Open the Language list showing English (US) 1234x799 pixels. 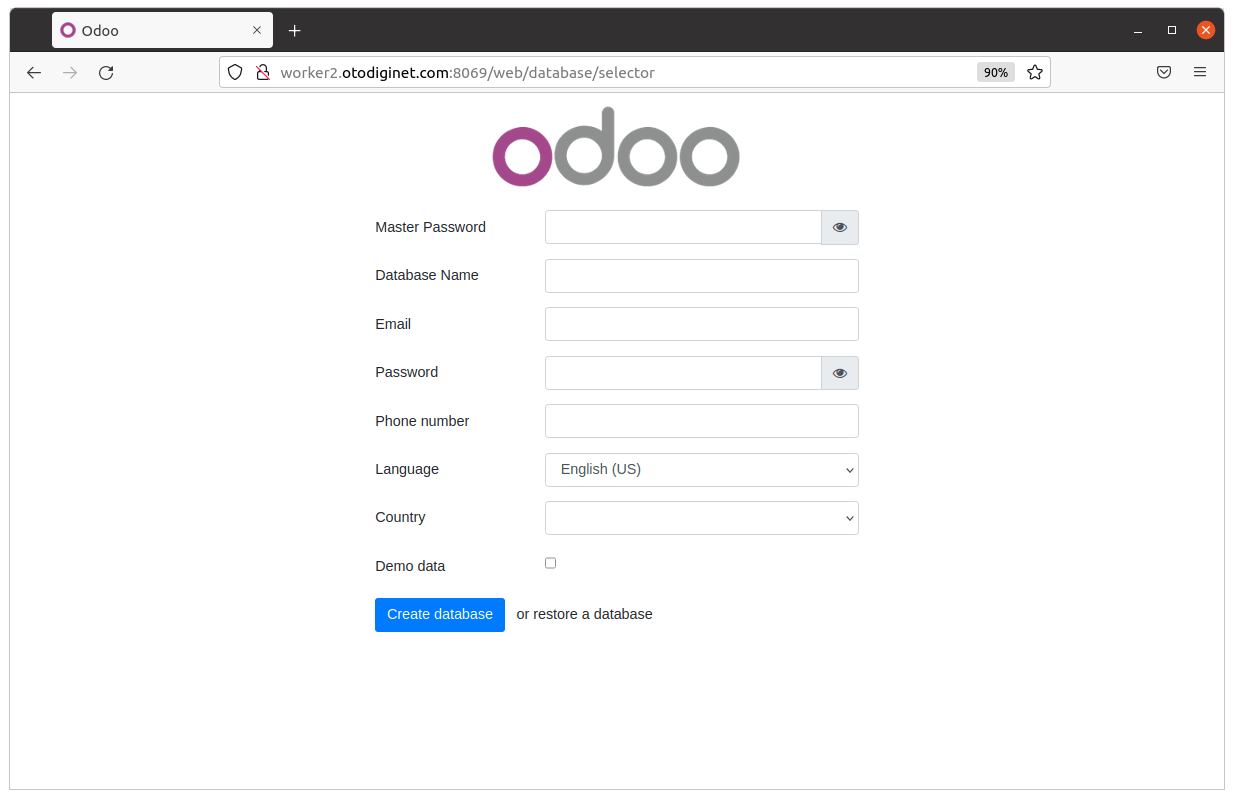(x=701, y=470)
